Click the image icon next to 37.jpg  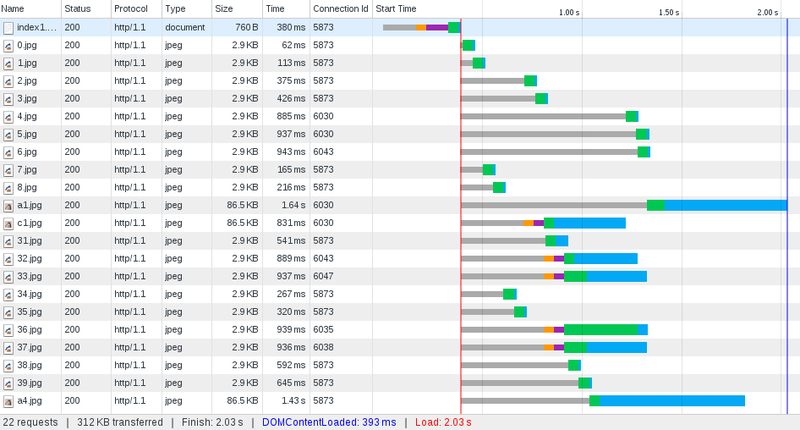pyautogui.click(x=8, y=348)
